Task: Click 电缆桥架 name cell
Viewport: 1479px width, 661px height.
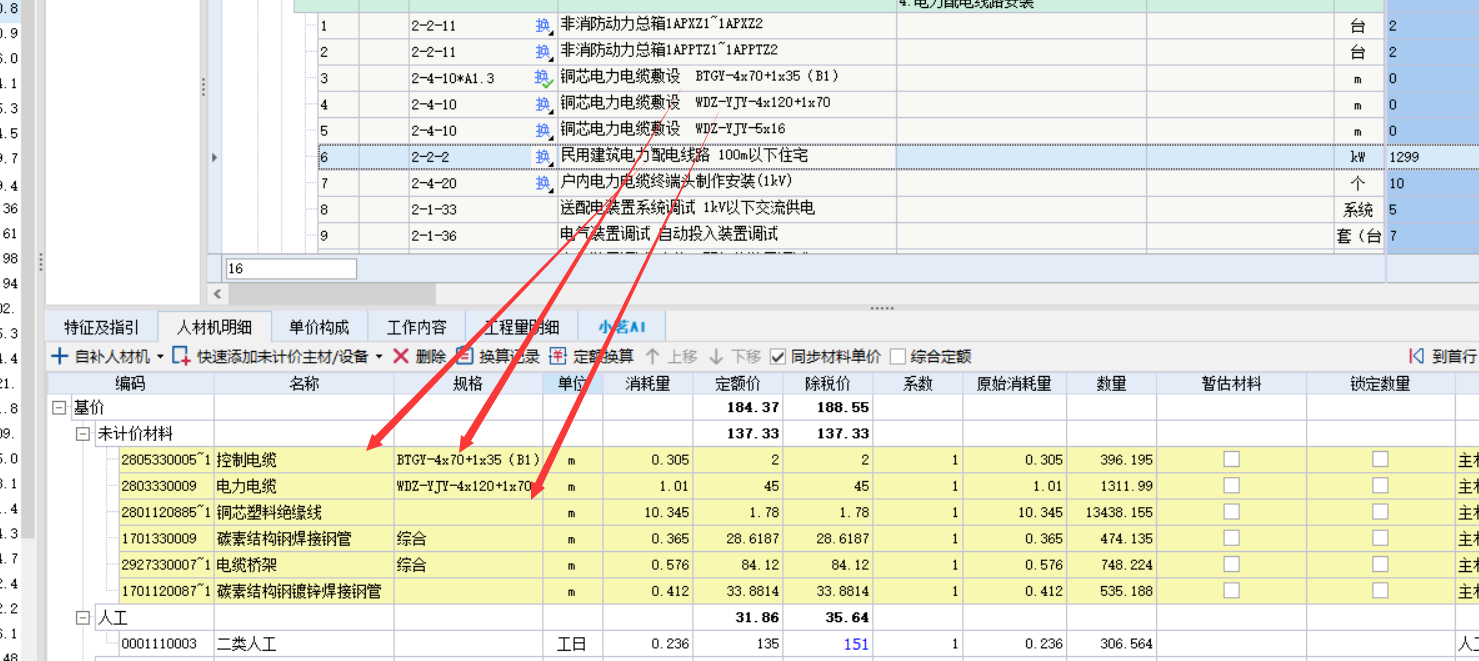Action: (304, 564)
